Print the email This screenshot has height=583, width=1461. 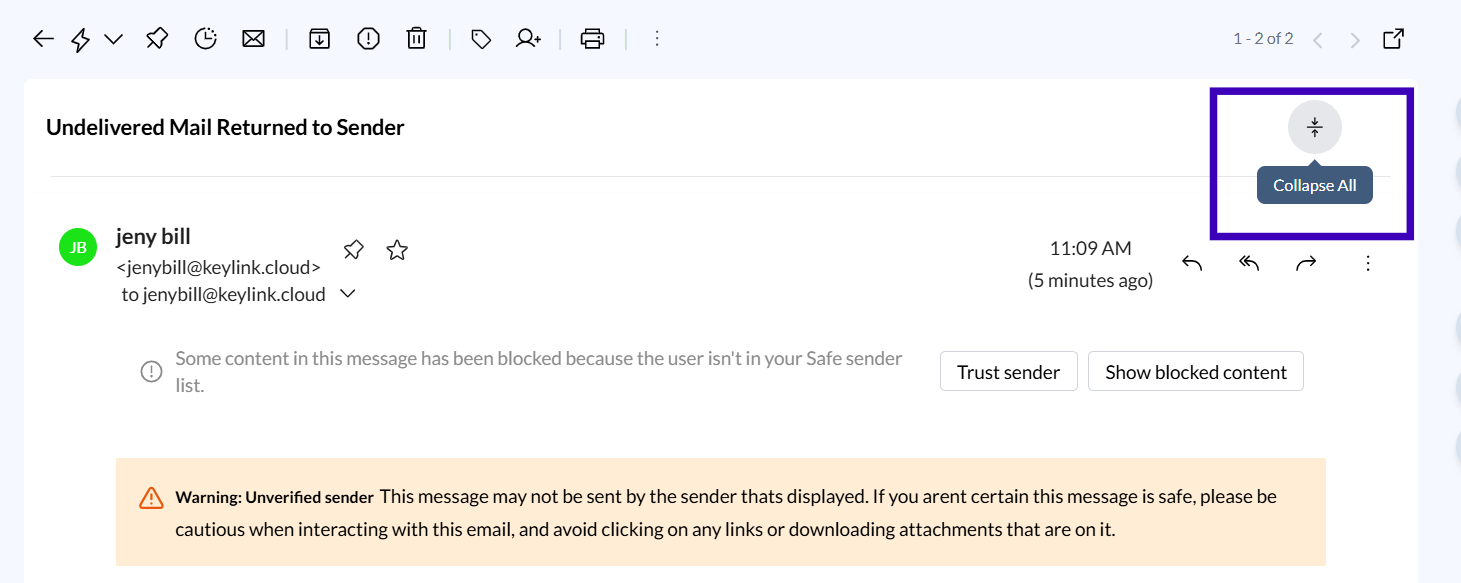click(x=593, y=39)
